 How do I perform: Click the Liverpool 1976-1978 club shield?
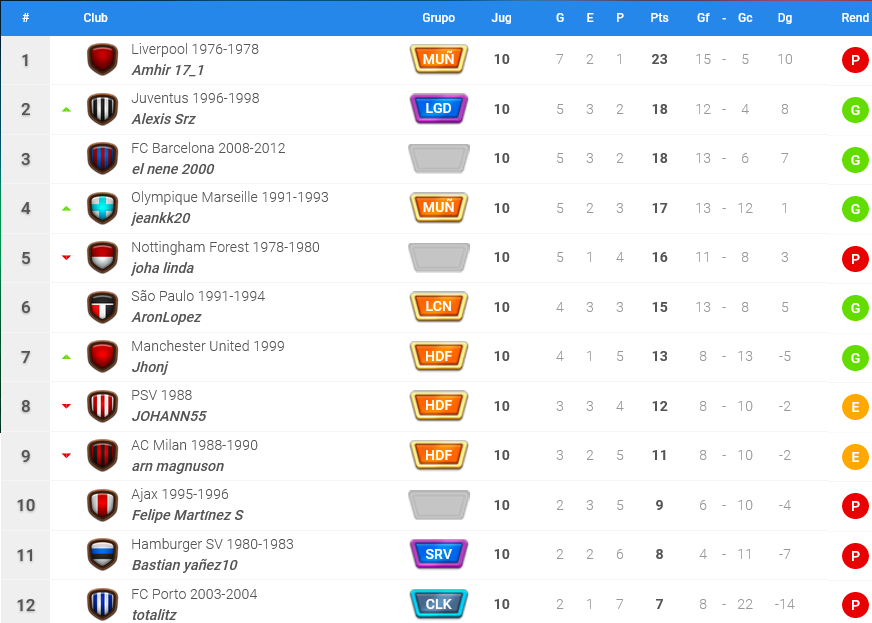coord(103,60)
